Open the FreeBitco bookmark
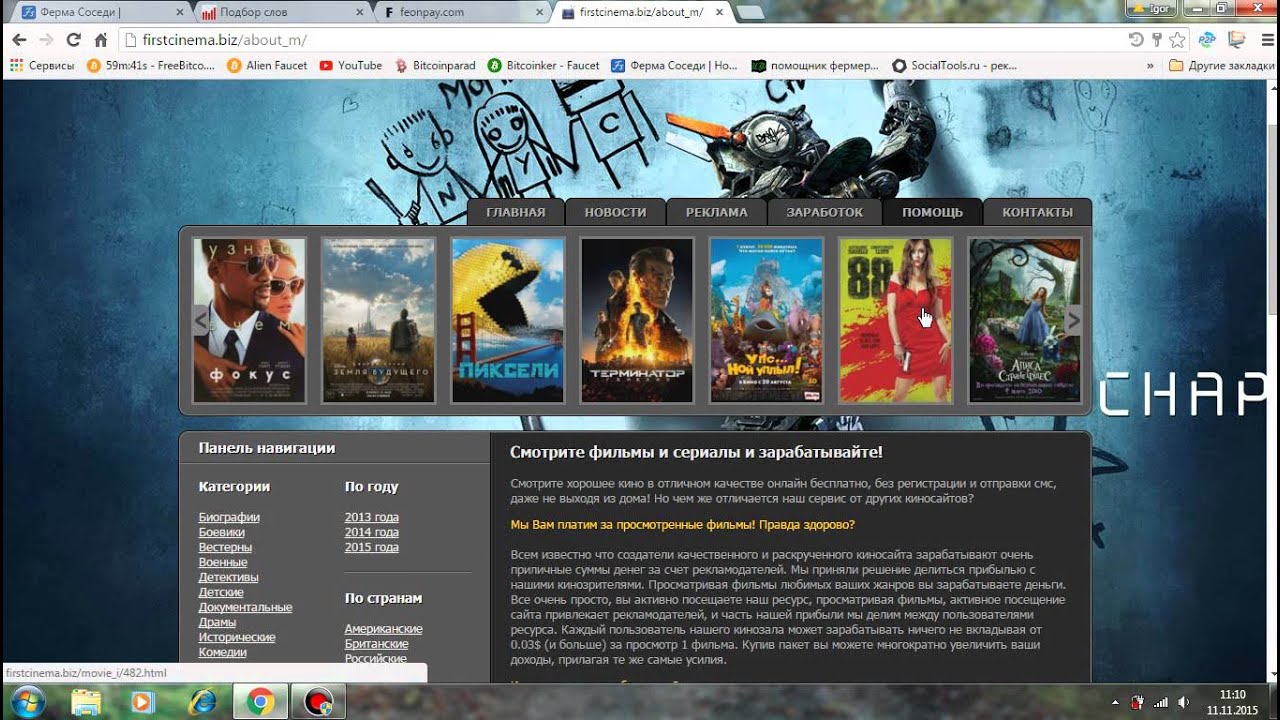Image resolution: width=1280 pixels, height=720 pixels. point(151,66)
